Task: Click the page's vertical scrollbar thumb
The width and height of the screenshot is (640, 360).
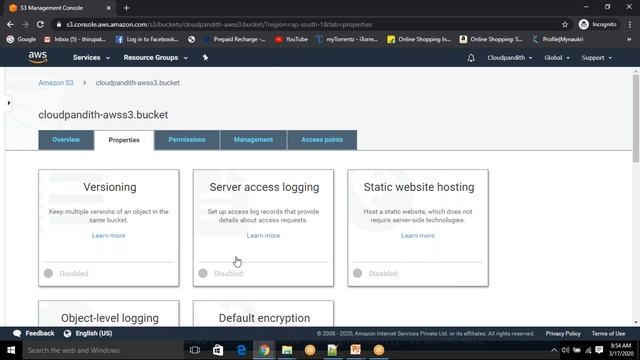Action: (636, 118)
